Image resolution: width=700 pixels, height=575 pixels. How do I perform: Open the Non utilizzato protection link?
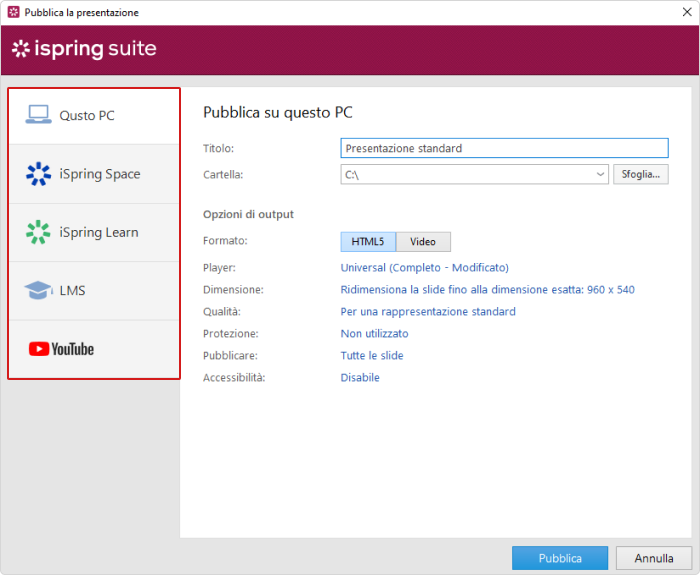(375, 333)
